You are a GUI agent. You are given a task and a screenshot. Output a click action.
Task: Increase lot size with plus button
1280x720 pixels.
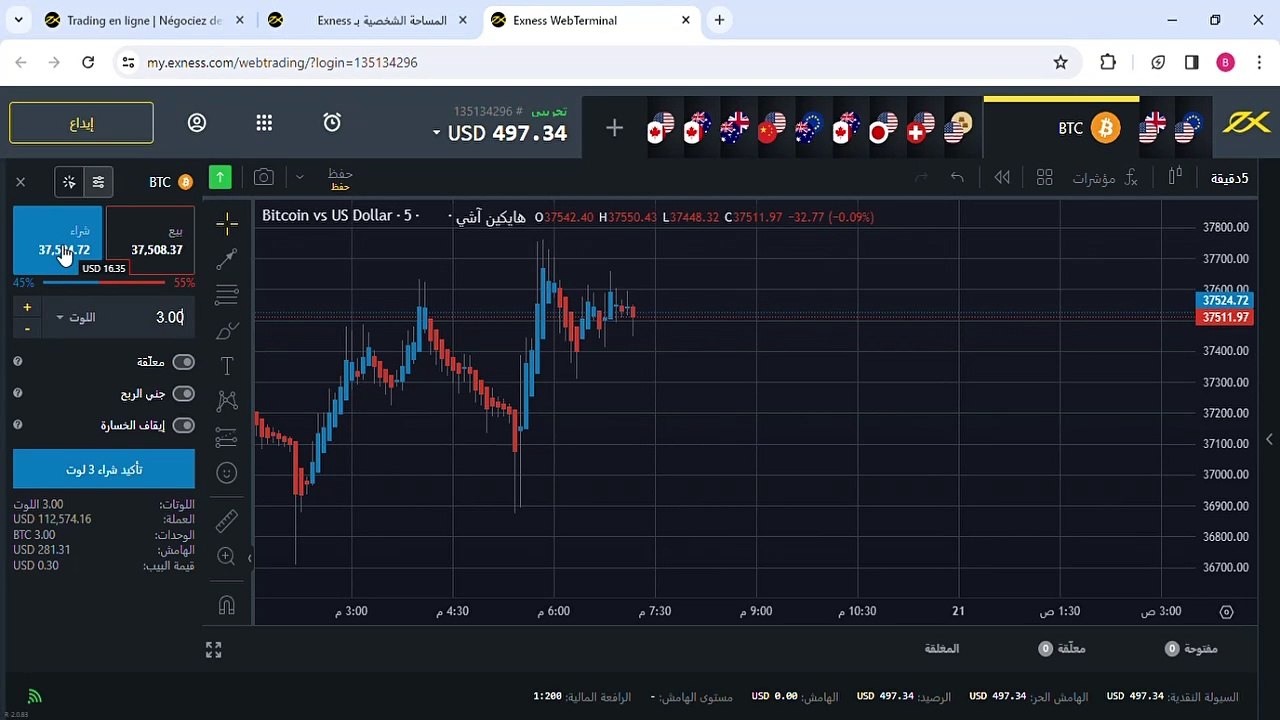pyautogui.click(x=27, y=307)
